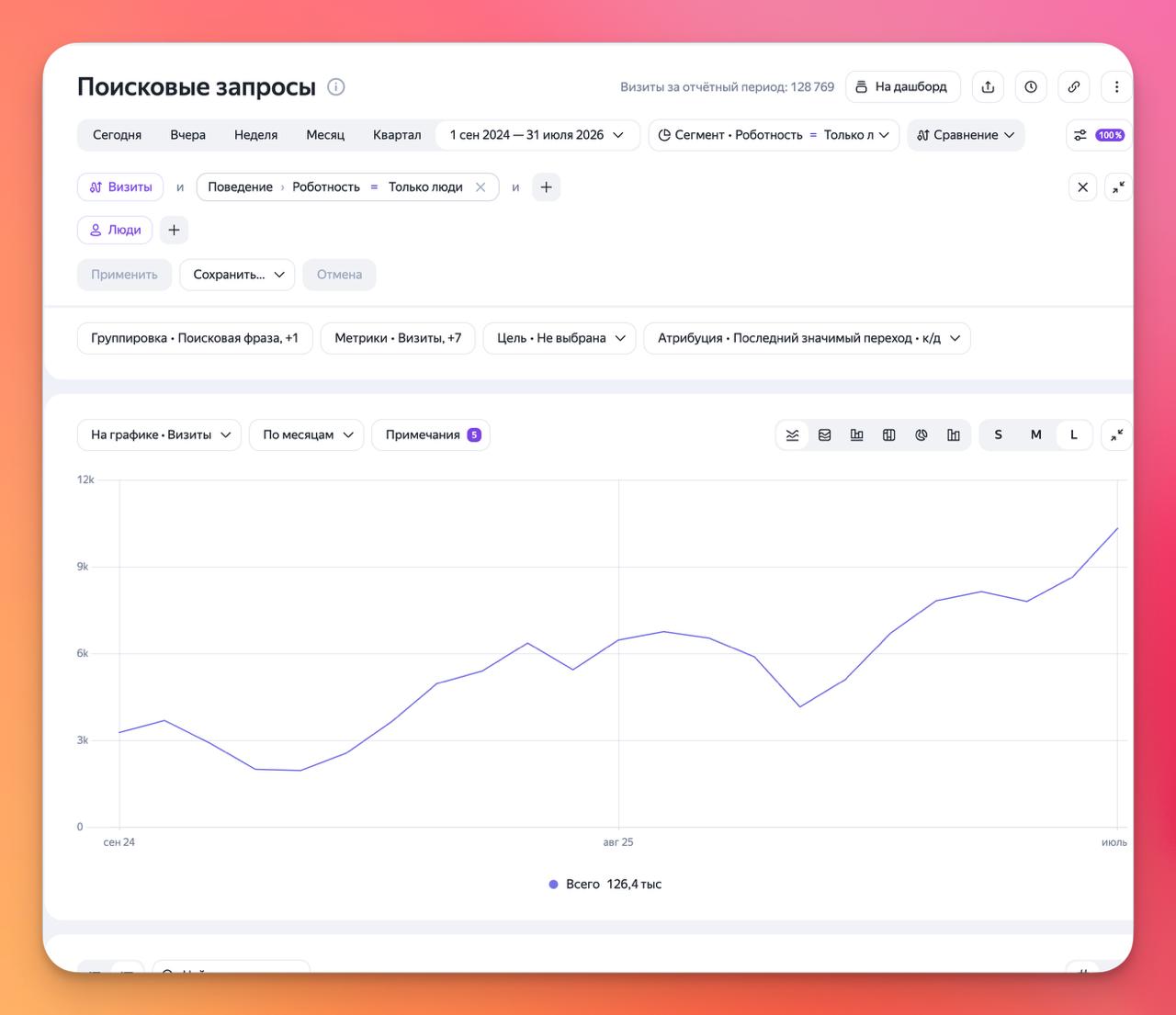Image resolution: width=1176 pixels, height=1015 pixels.
Task: Open the three-dot more options menu
Action: pos(1116,87)
